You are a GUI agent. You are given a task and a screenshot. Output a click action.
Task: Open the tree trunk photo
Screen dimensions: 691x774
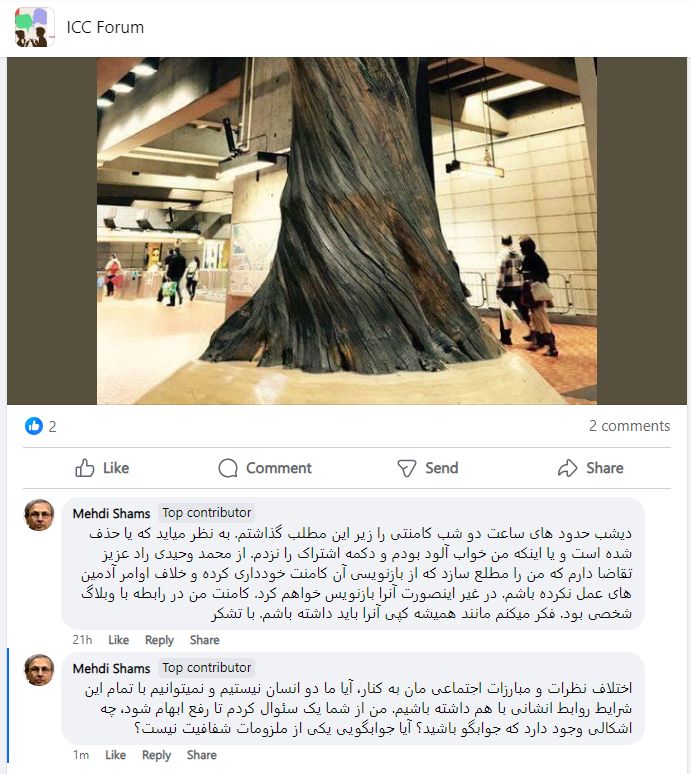pyautogui.click(x=346, y=231)
